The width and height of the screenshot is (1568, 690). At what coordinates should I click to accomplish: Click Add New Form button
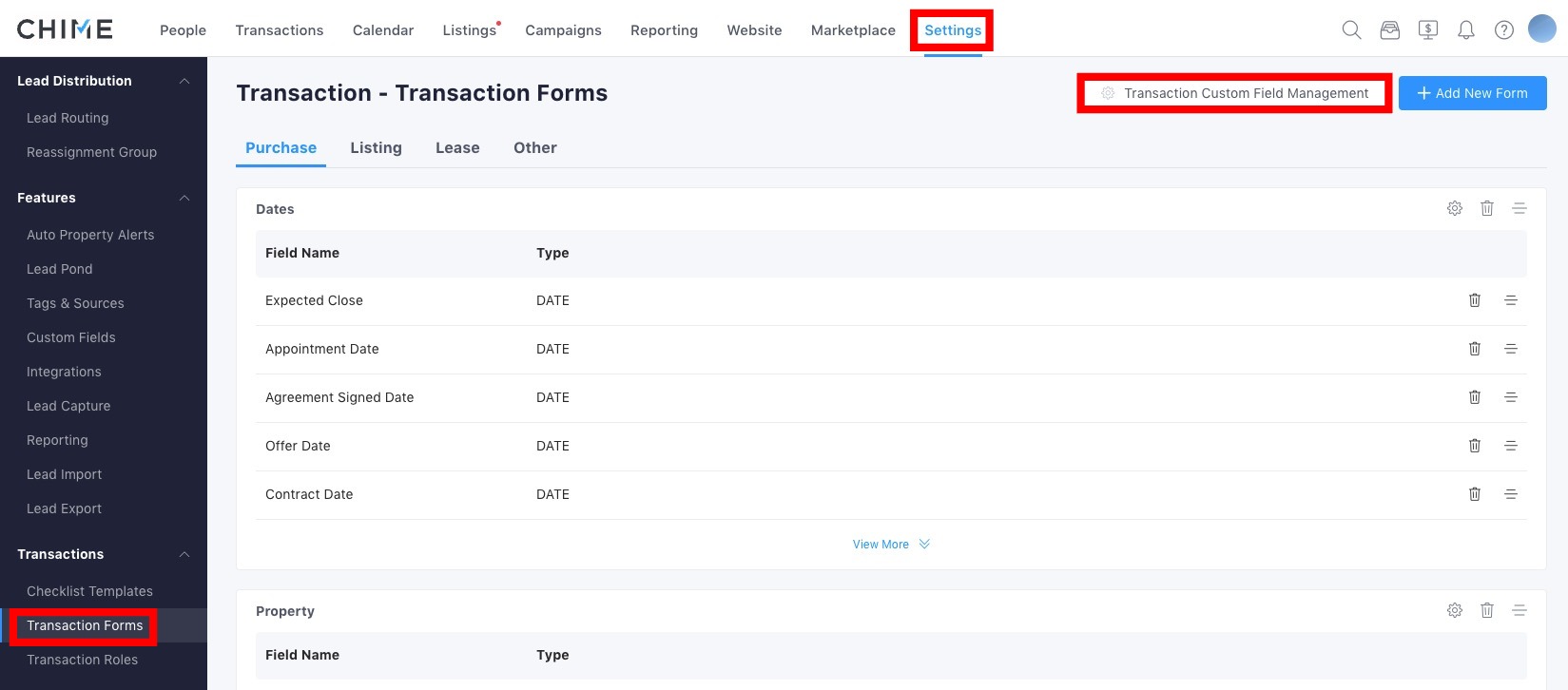point(1472,93)
